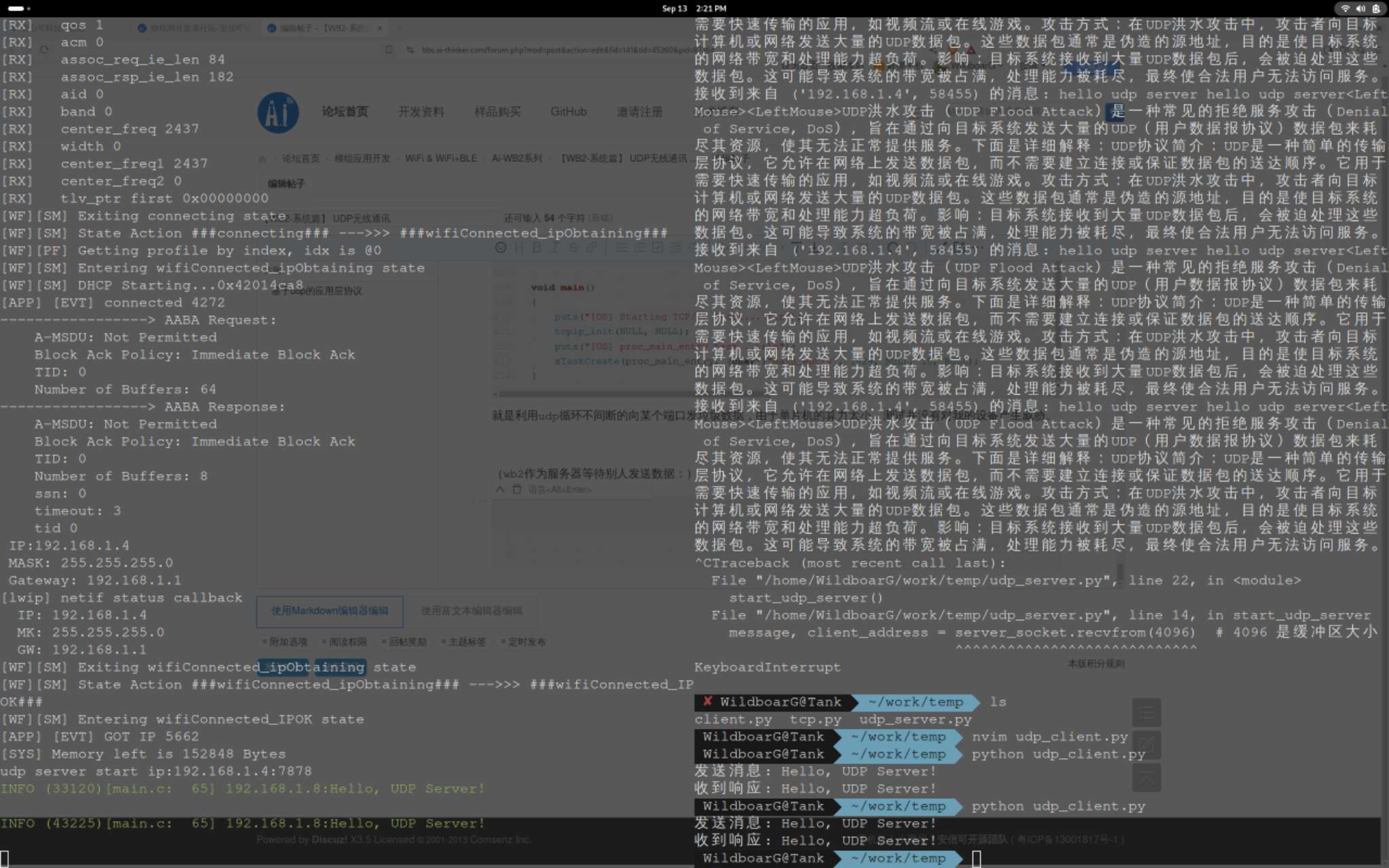Open the GitHub navigation link
Viewport: 1389px width, 868px height.
pyautogui.click(x=568, y=112)
